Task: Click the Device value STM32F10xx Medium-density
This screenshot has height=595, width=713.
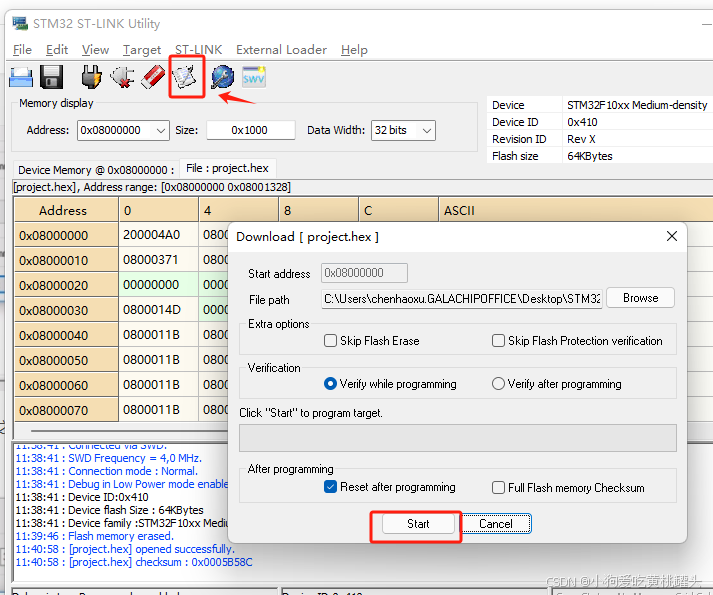Action: [x=637, y=105]
